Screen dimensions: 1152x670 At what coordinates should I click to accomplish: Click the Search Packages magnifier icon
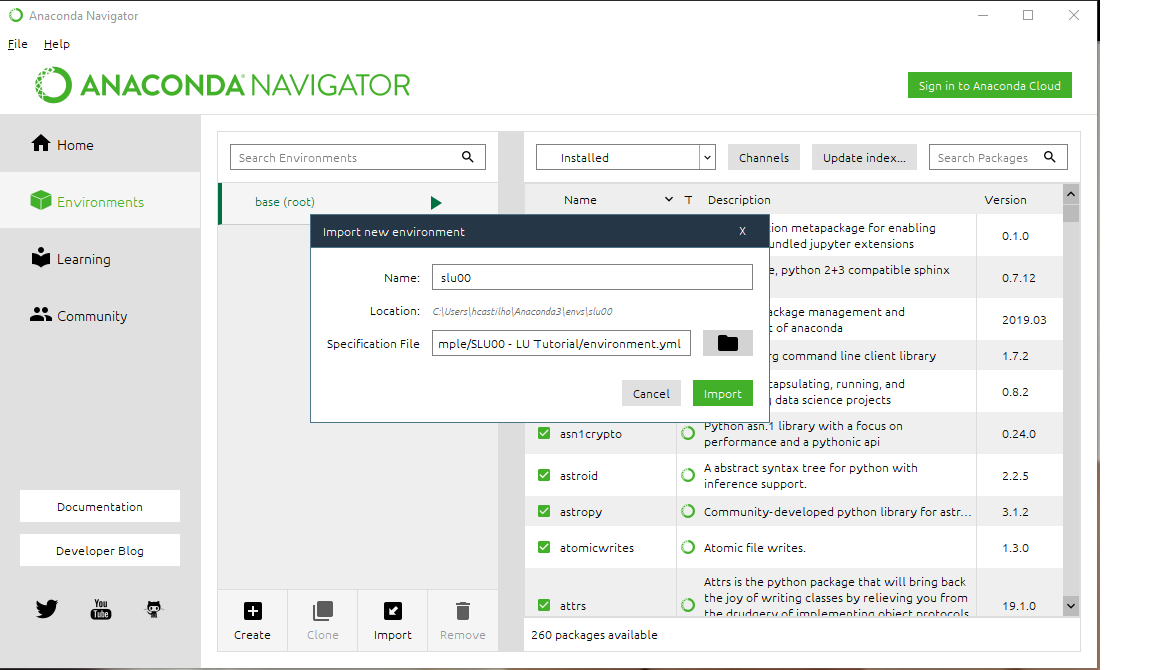coord(1050,156)
